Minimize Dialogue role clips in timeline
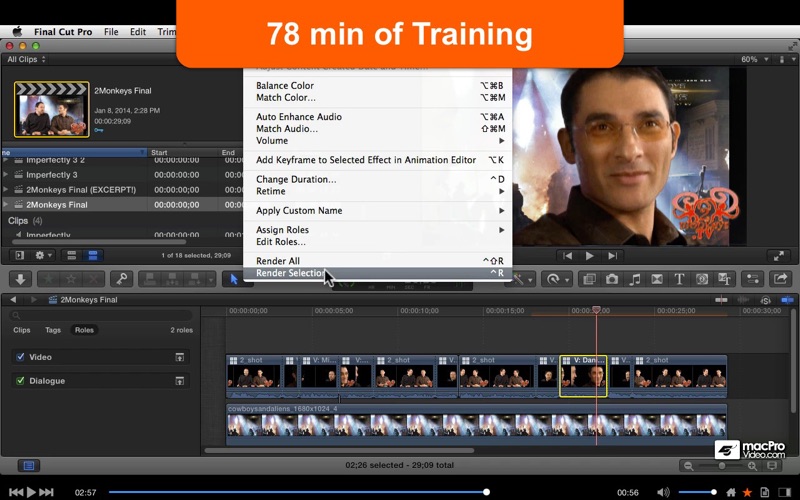Screen dimensions: 800x500 pyautogui.click(x=180, y=381)
